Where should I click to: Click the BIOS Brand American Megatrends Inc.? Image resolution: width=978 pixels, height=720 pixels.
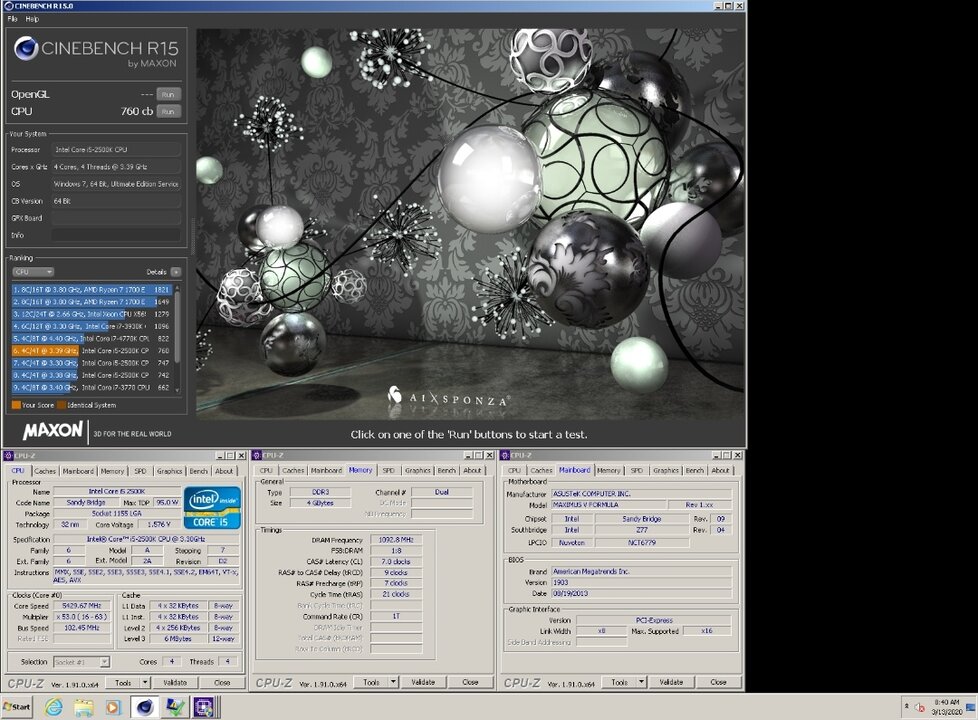click(641, 572)
